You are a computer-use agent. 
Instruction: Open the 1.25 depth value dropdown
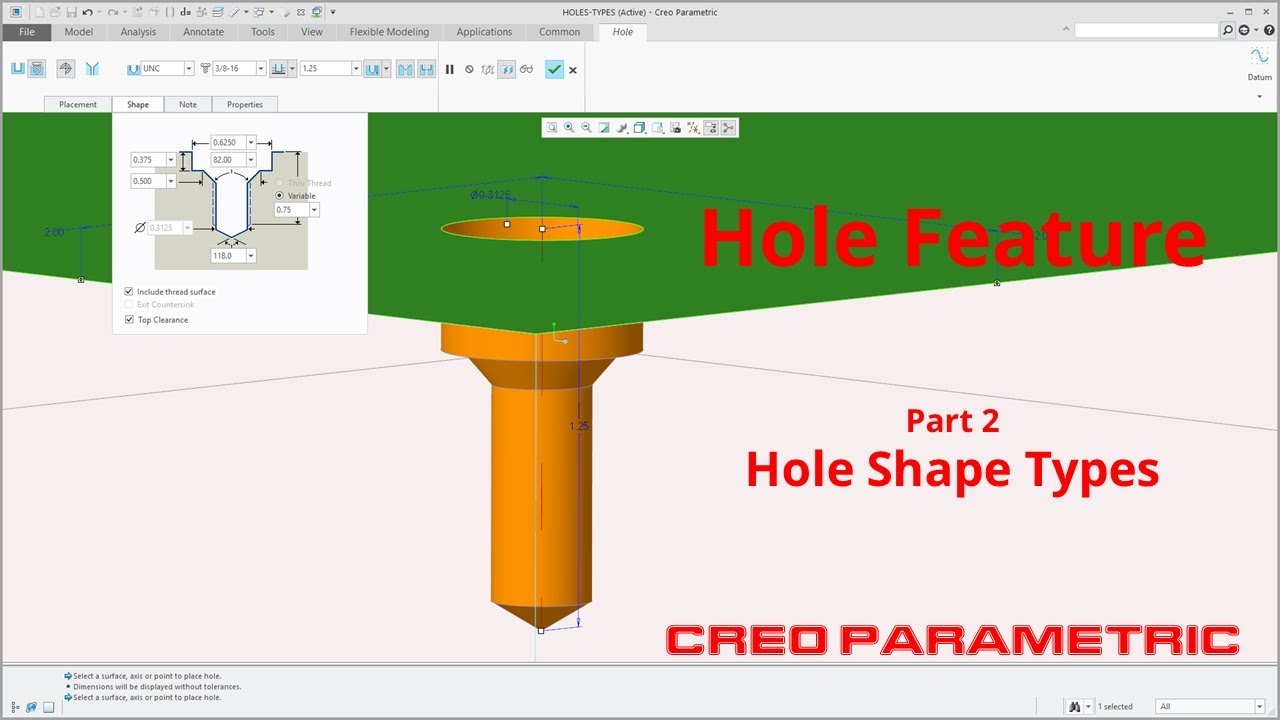357,69
